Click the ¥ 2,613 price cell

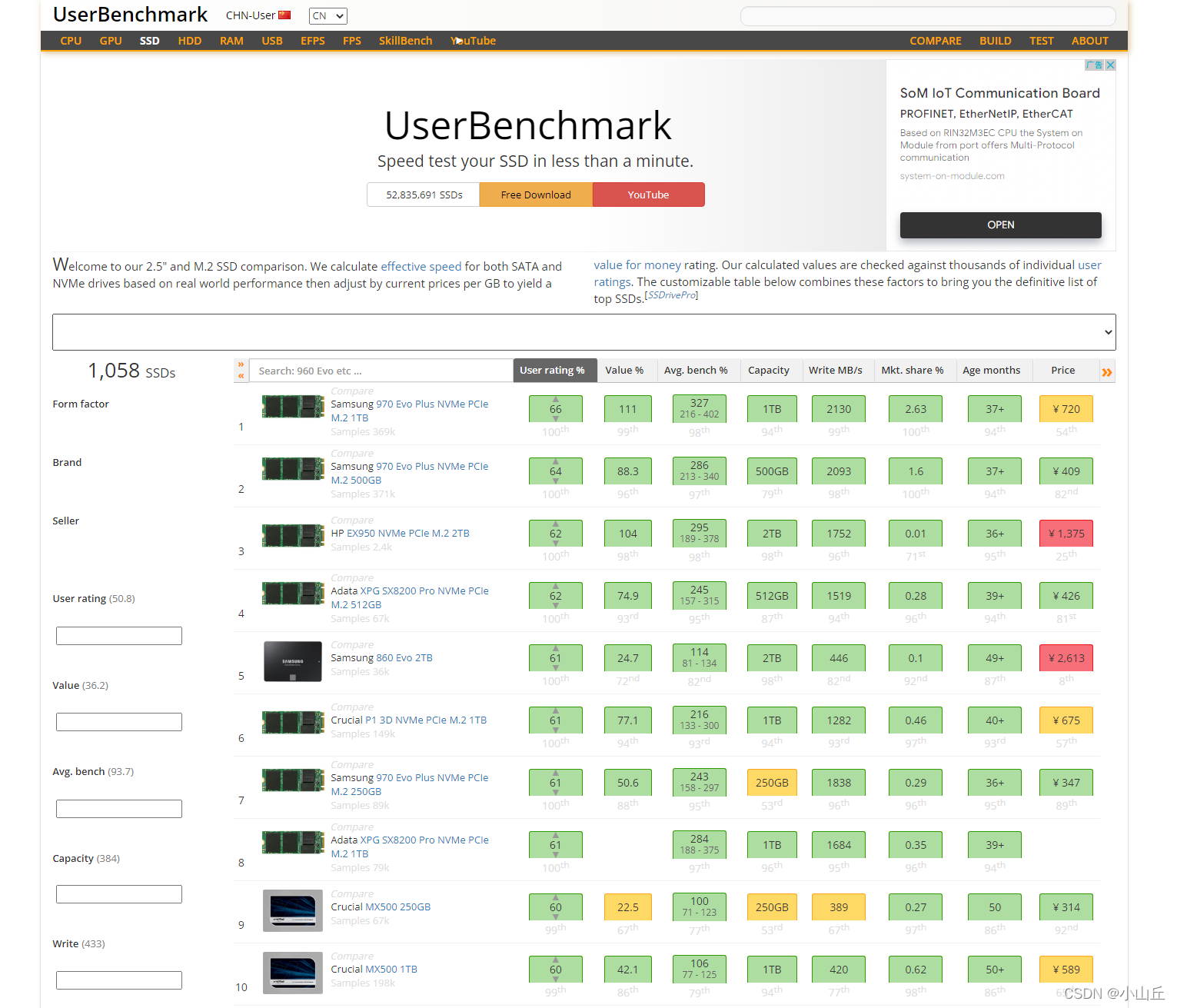[x=1066, y=658]
